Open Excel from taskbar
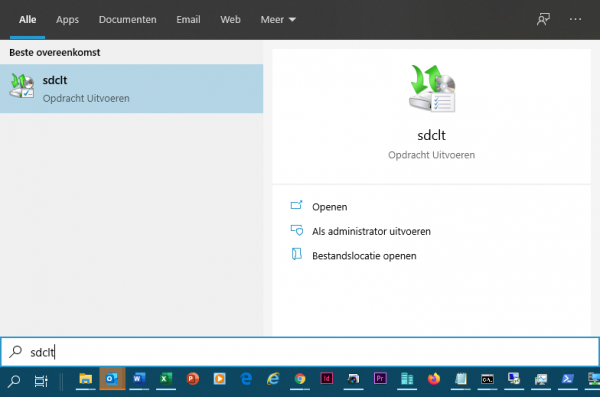Viewport: 600px width, 397px height. [x=166, y=379]
